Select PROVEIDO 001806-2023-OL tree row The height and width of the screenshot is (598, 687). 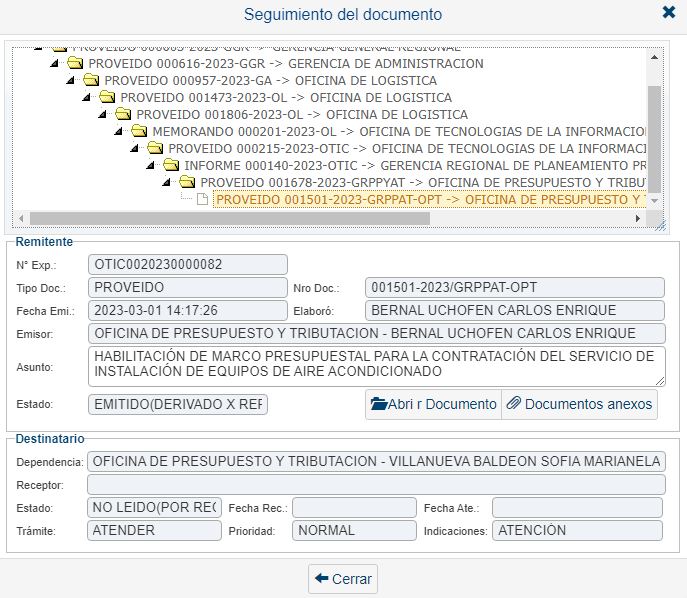pyautogui.click(x=302, y=115)
